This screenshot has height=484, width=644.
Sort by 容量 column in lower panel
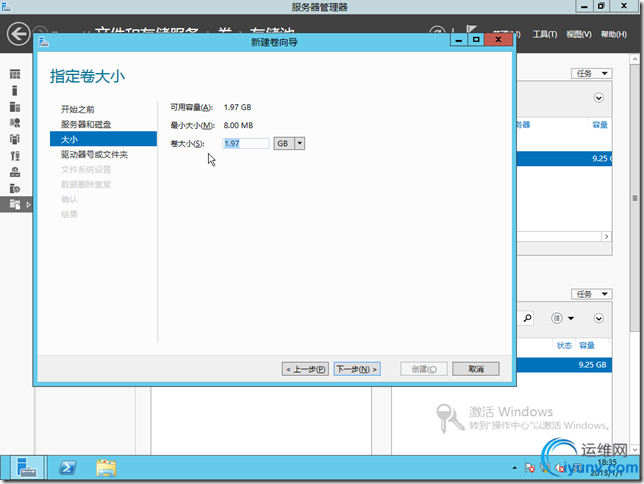click(x=586, y=345)
